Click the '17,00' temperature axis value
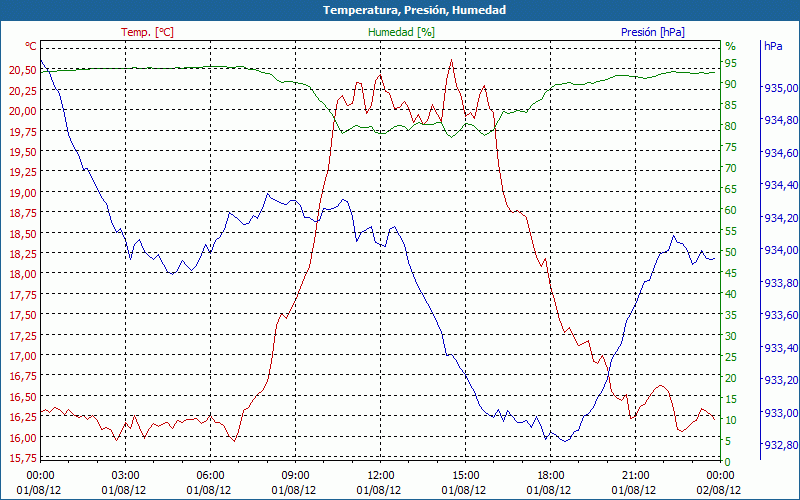The height and width of the screenshot is (500, 800). 22,356
